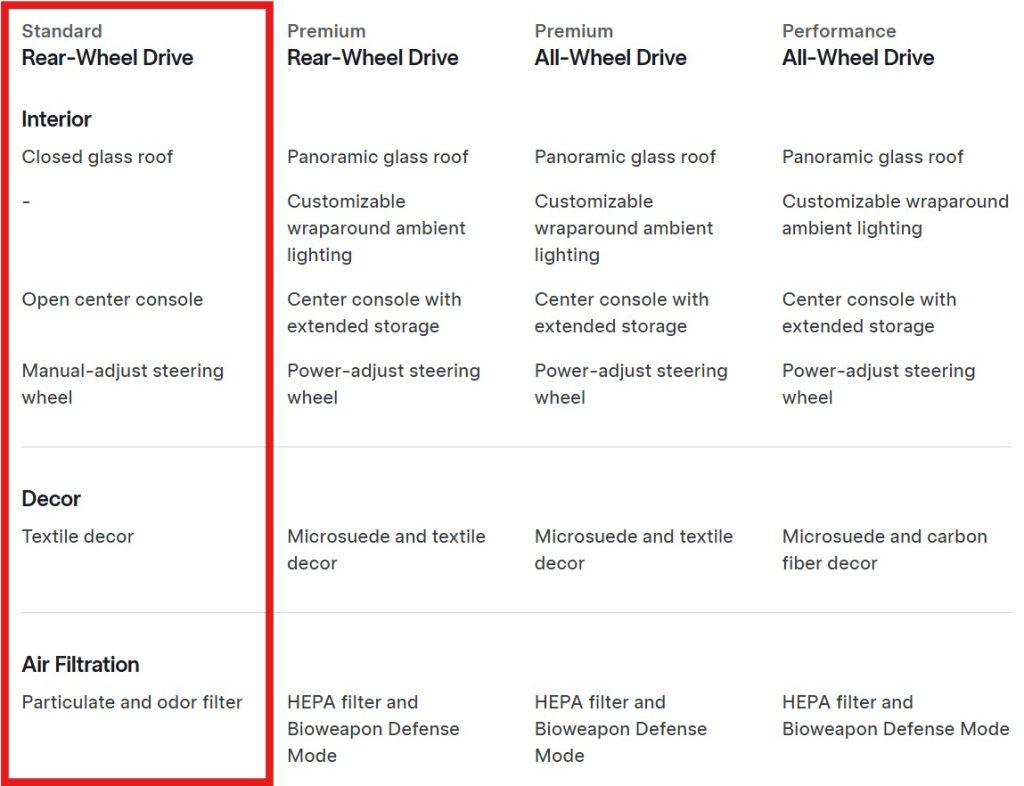
Task: Click the Open center console entry
Action: (x=112, y=300)
